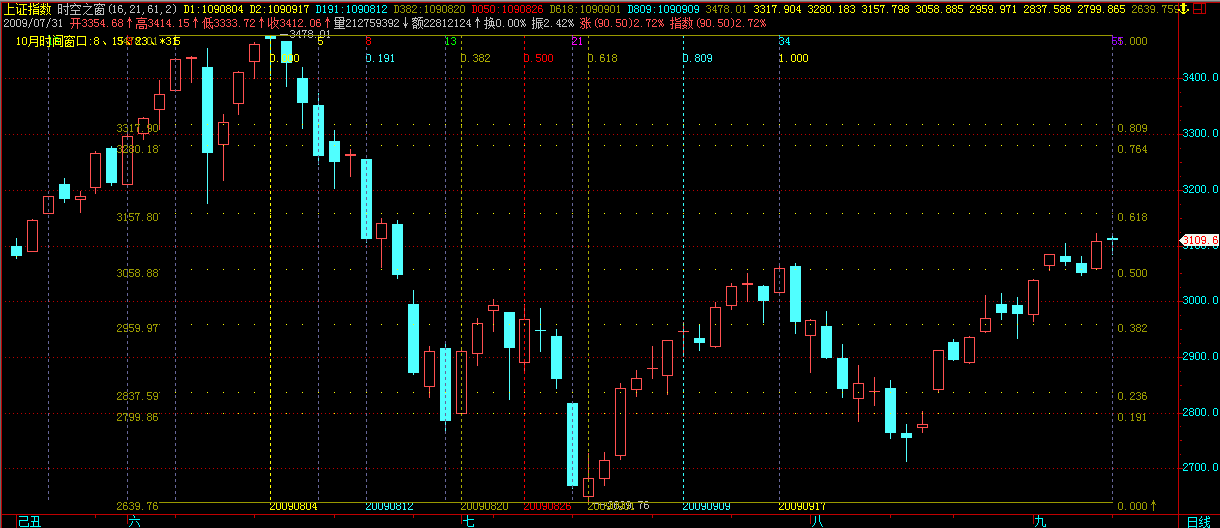The width and height of the screenshot is (1220, 528).
Task: Select the 20090909 date marker at bottom
Action: (x=707, y=507)
